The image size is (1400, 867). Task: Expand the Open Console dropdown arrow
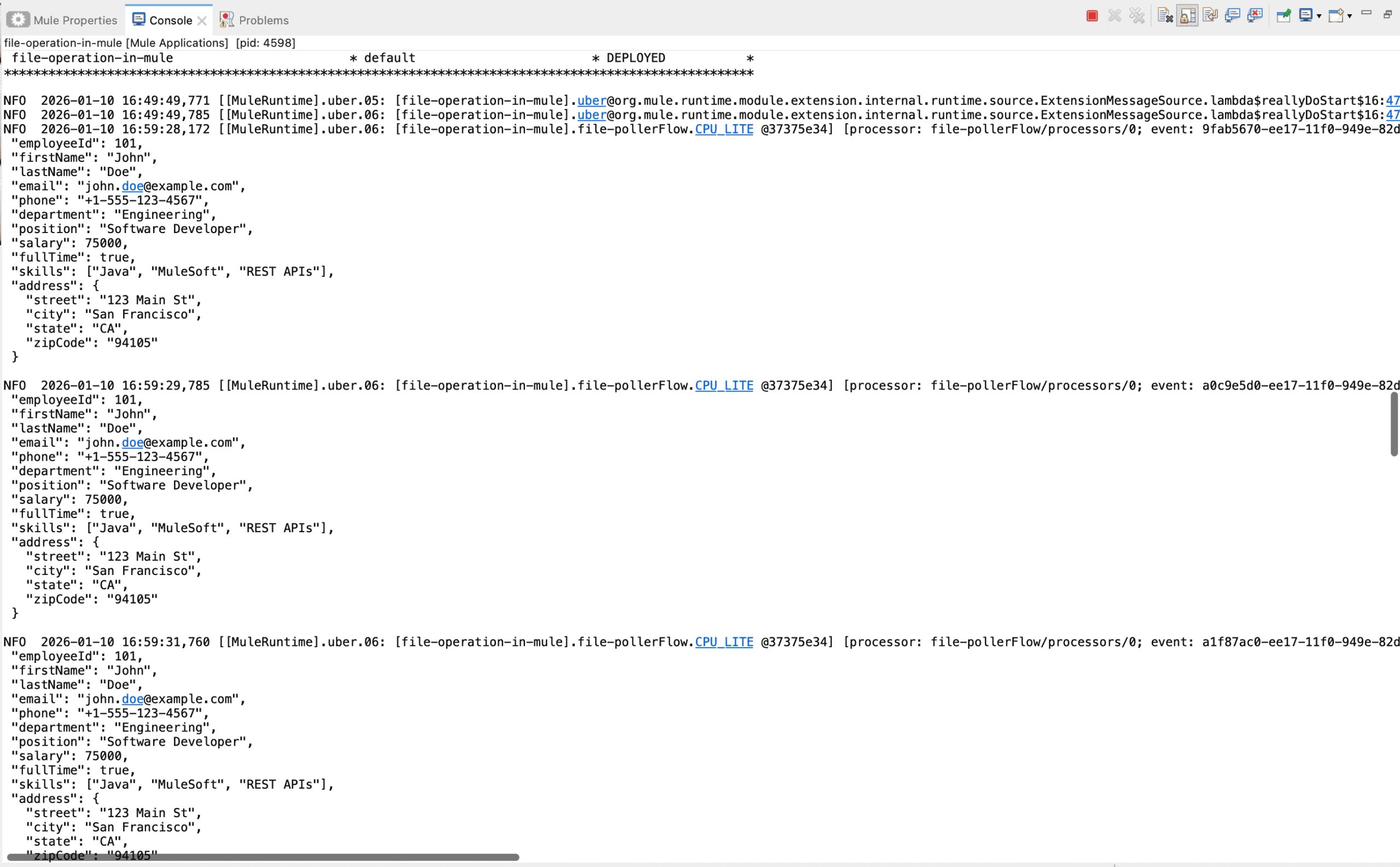point(1350,16)
